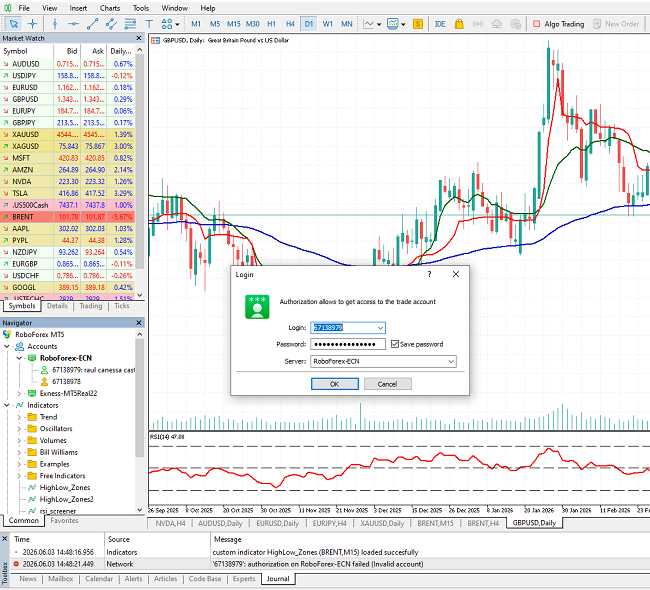Open the VPS cloud icon
650x590 pixels.
point(497,24)
